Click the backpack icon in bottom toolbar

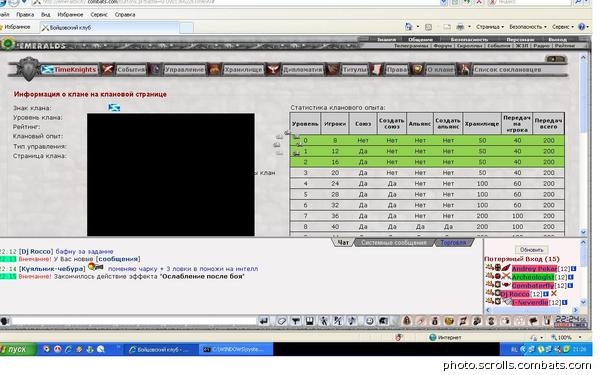coord(407,321)
